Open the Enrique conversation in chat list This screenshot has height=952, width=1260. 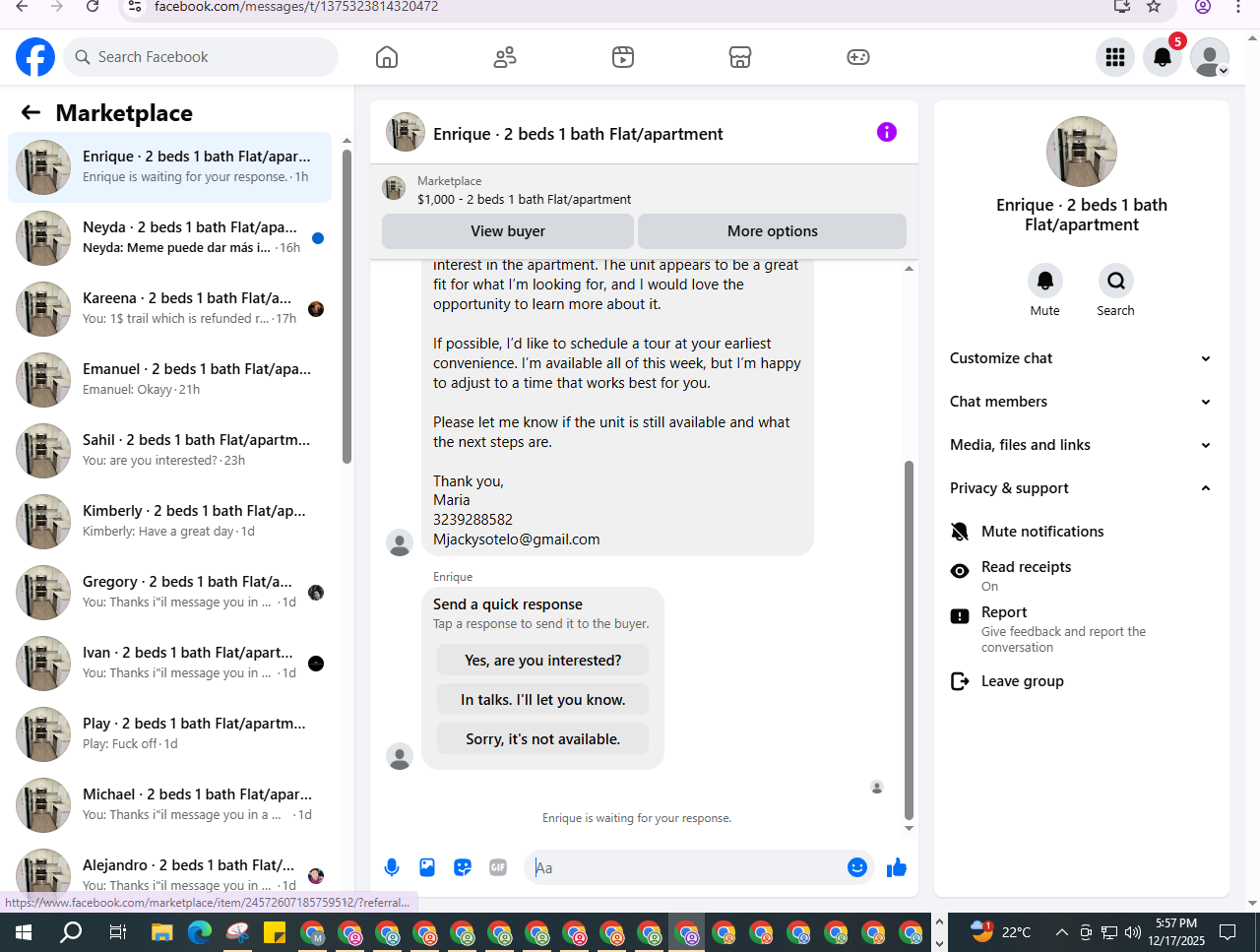pyautogui.click(x=169, y=166)
